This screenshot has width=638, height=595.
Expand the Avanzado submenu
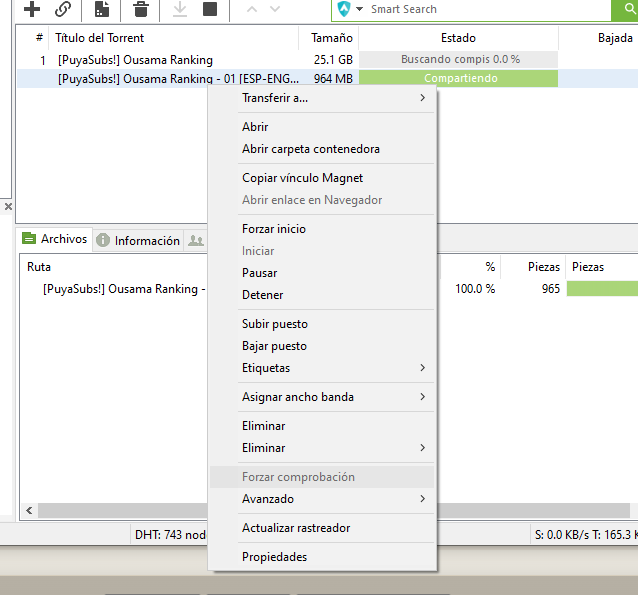322,499
